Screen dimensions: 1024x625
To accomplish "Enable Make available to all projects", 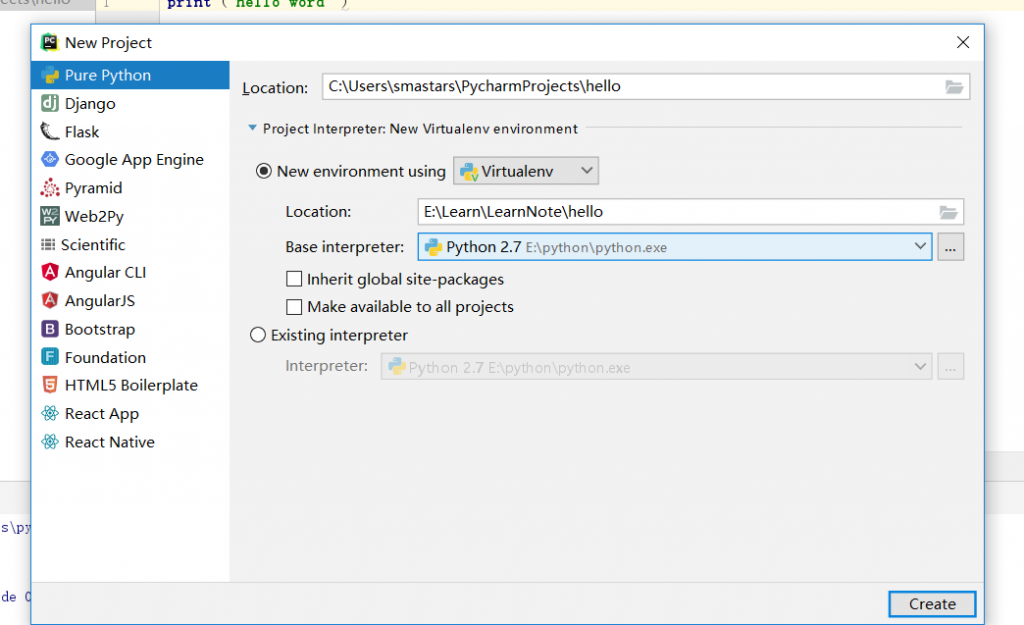I will coord(294,307).
